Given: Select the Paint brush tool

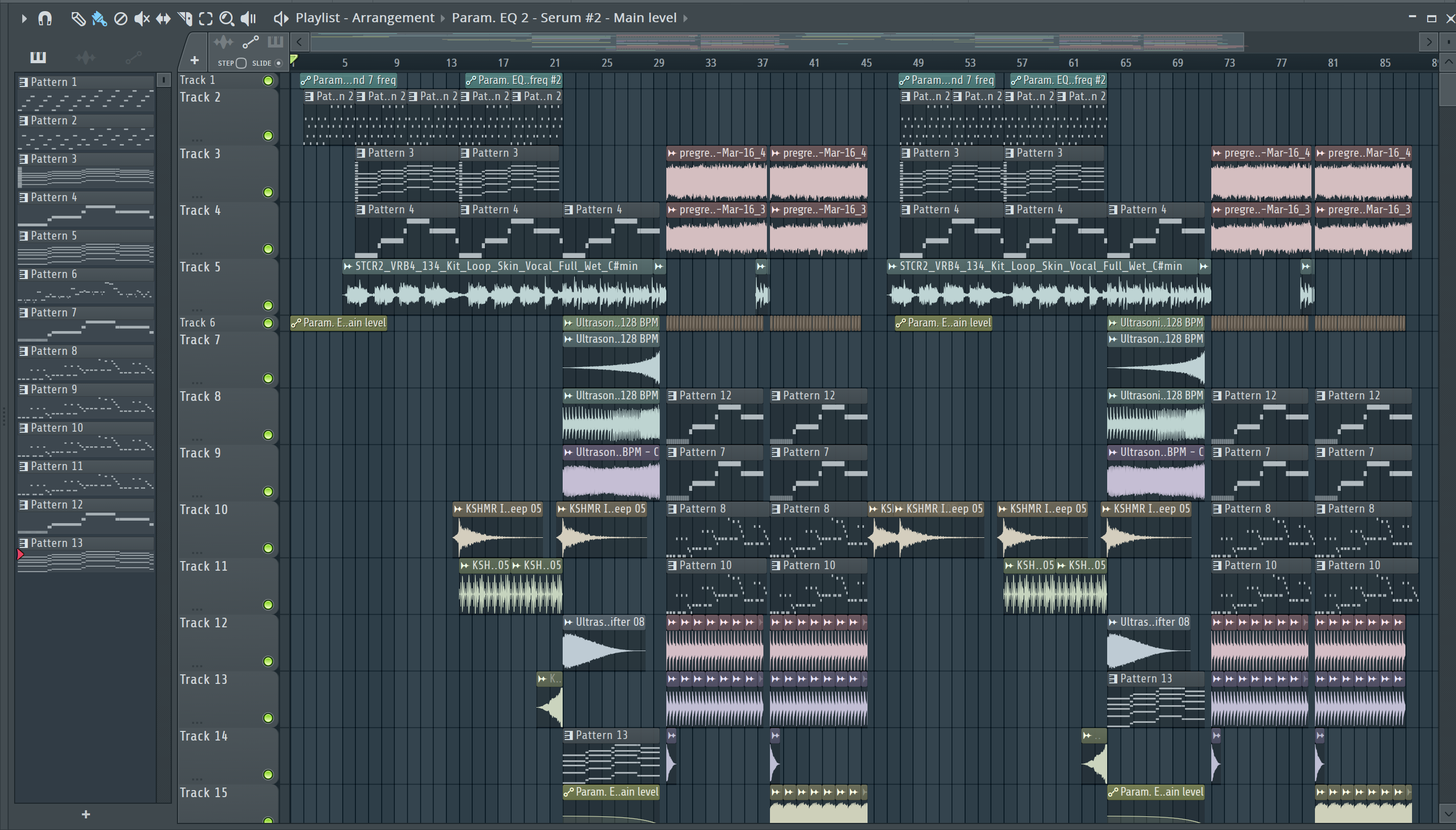Looking at the screenshot, I should click(99, 19).
